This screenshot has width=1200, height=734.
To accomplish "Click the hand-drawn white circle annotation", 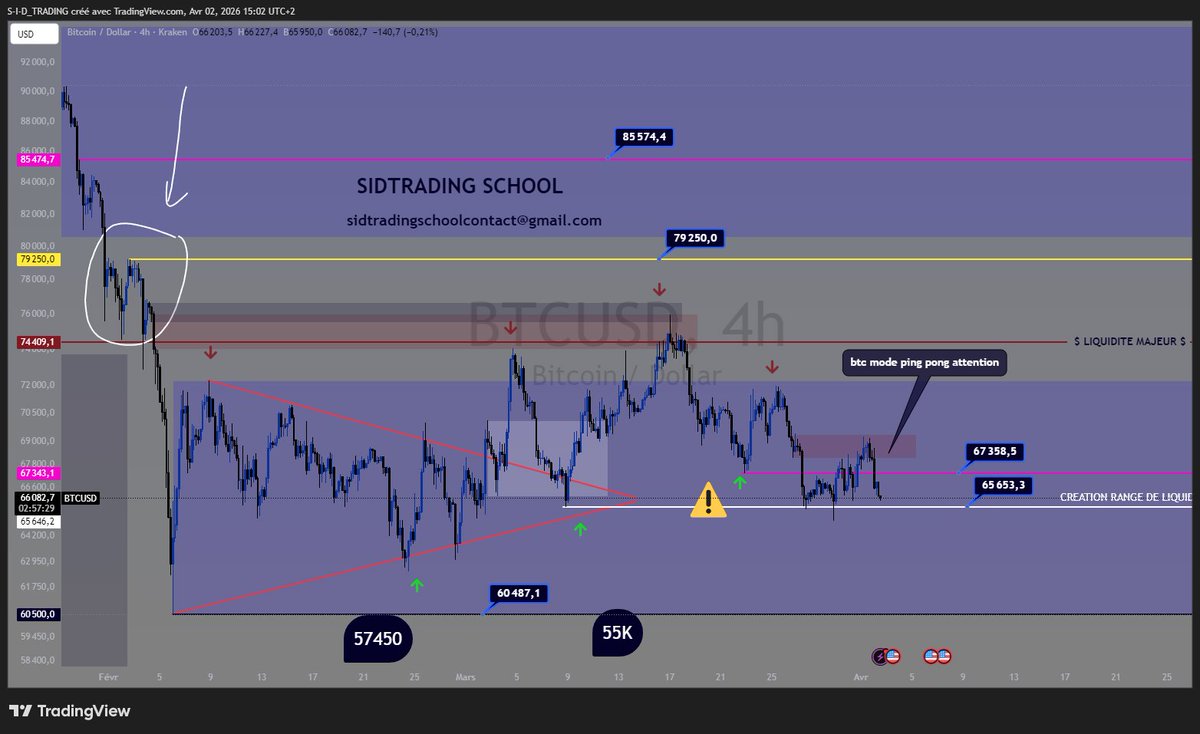I will click(x=136, y=282).
